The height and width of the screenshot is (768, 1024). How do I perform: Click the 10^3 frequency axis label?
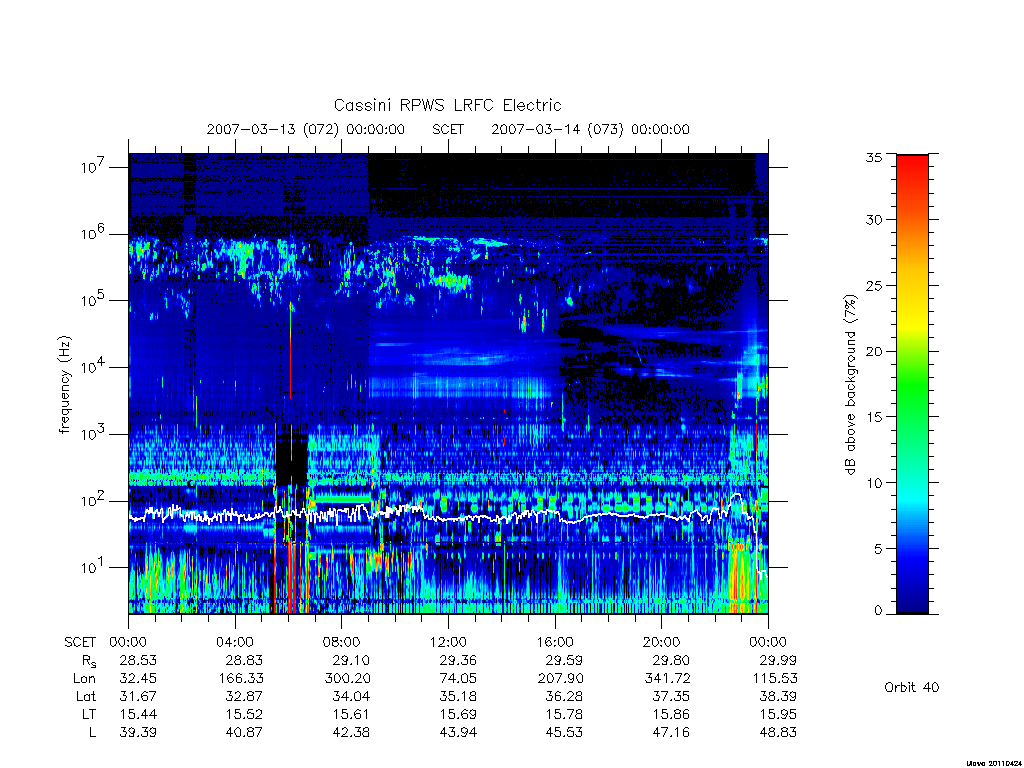pyautogui.click(x=94, y=434)
